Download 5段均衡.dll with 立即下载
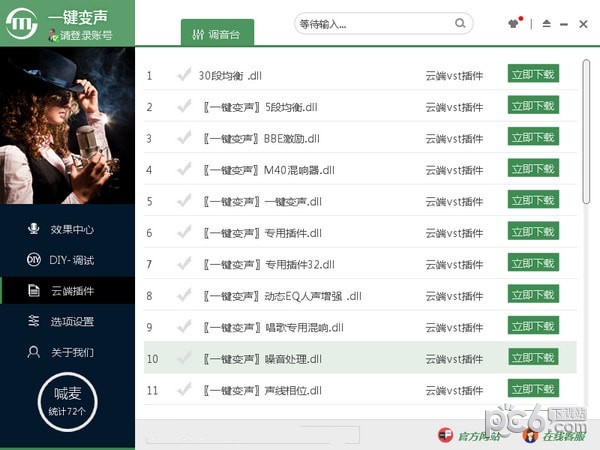600x450 pixels. tap(533, 105)
